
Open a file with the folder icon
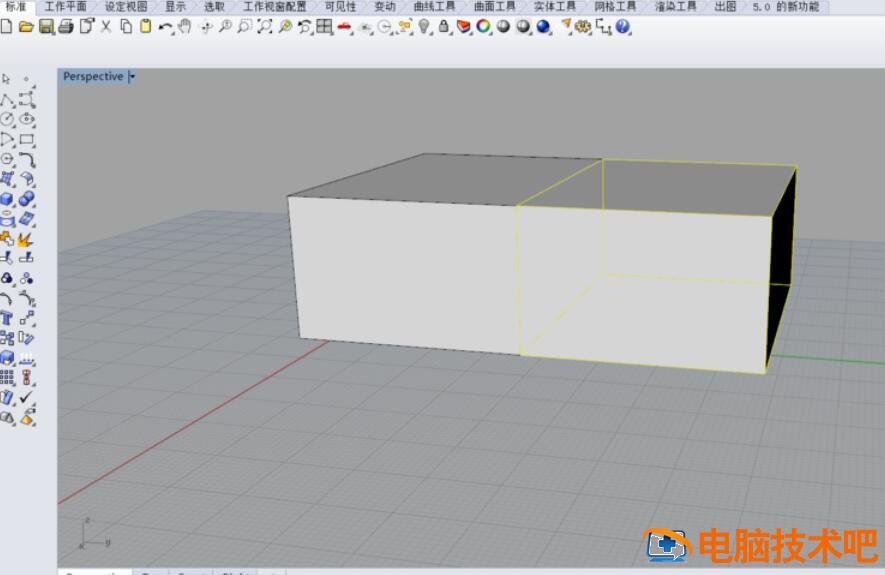[x=25, y=27]
